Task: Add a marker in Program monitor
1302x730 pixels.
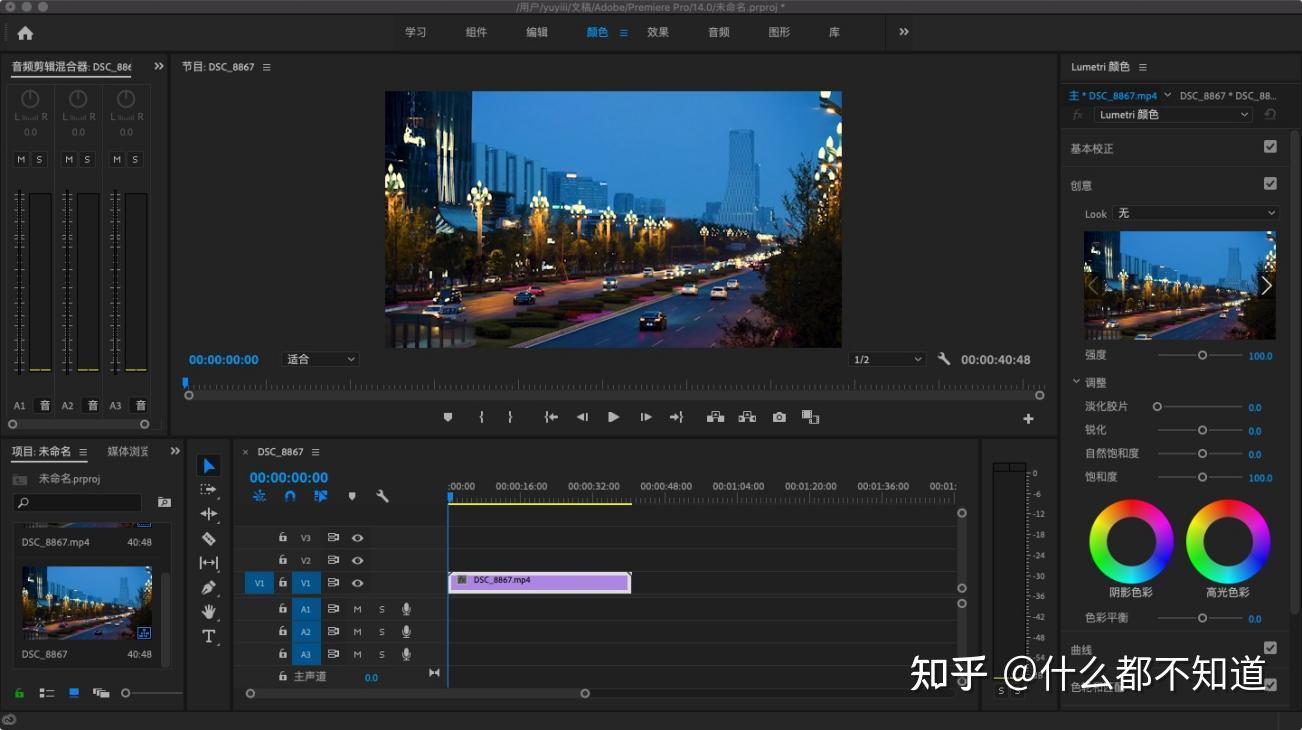Action: tap(448, 417)
